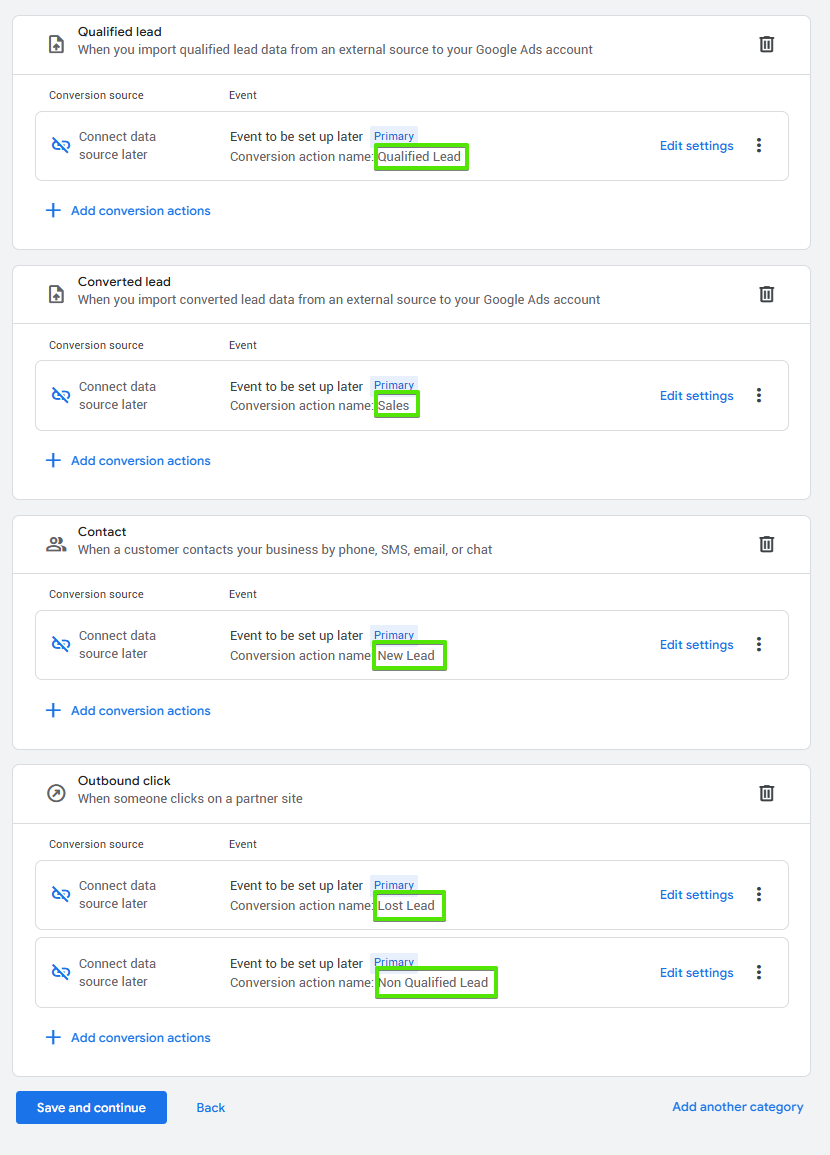Image resolution: width=830 pixels, height=1155 pixels.
Task: Delete the Outbound click category
Action: [766, 793]
